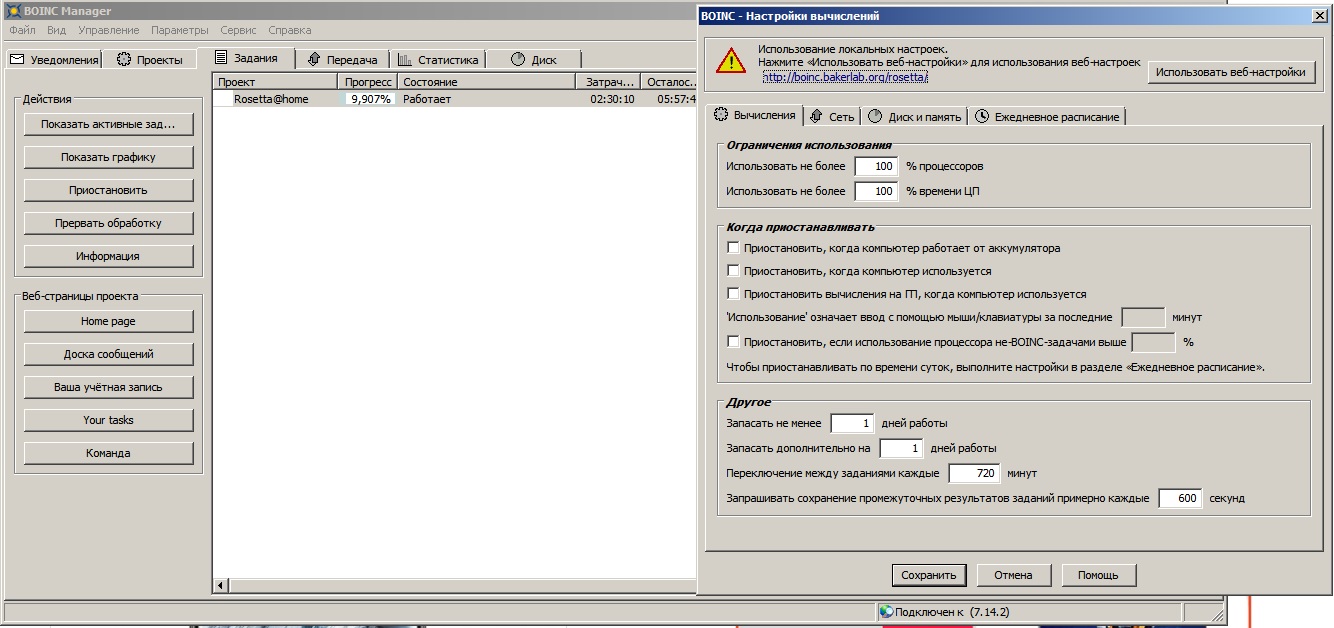The width and height of the screenshot is (1334, 628).
Task: Select the Rosetta@home task row
Action: coord(455,99)
